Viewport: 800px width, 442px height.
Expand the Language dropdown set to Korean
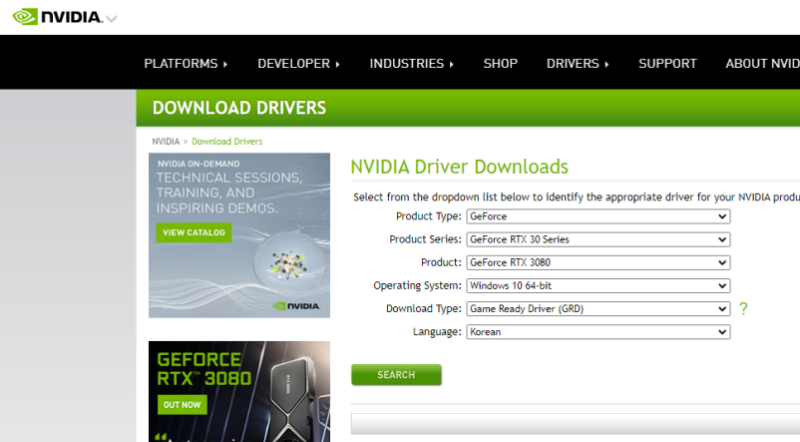click(x=598, y=332)
